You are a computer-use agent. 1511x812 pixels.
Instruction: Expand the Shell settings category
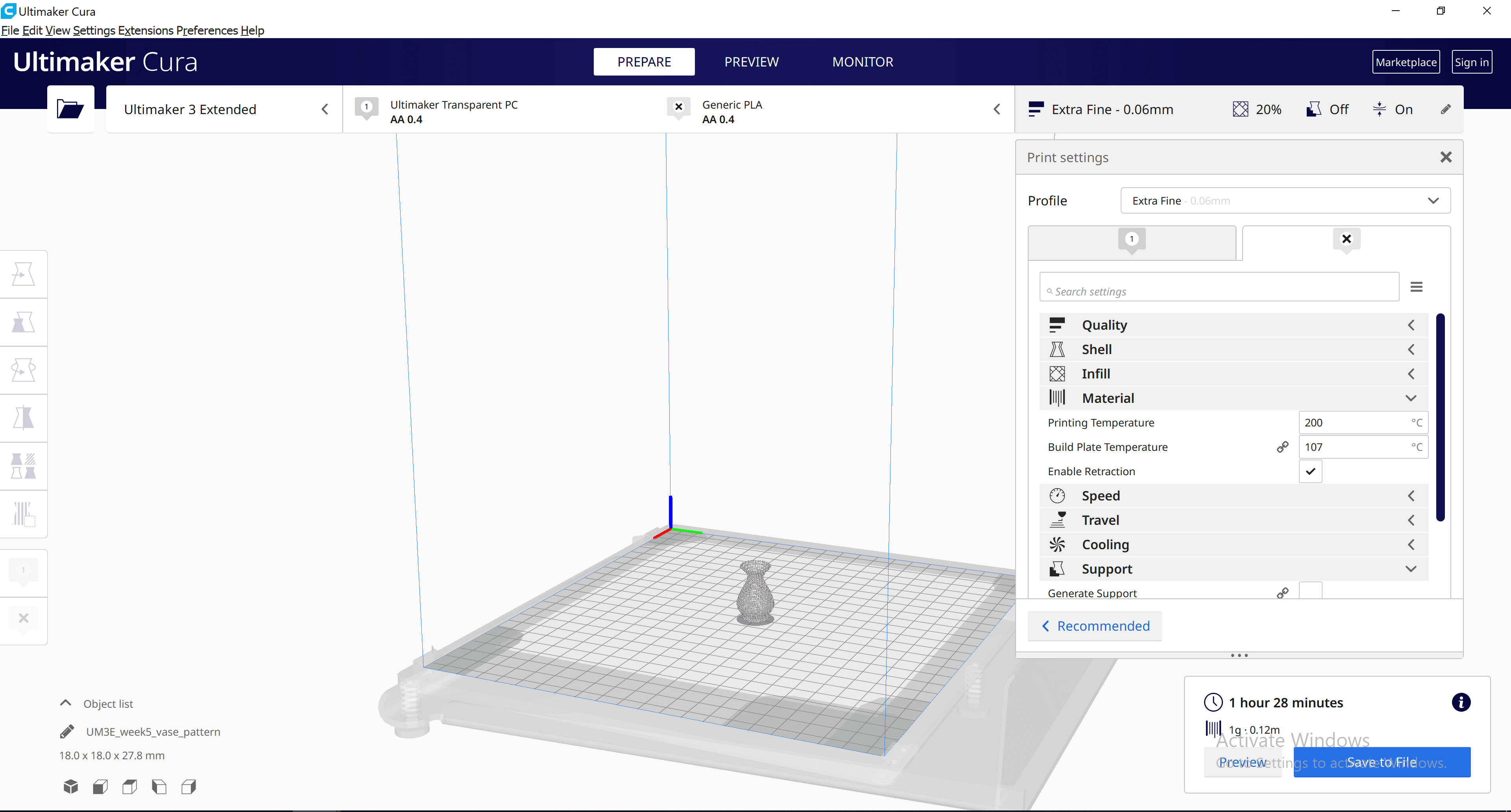tap(1234, 349)
